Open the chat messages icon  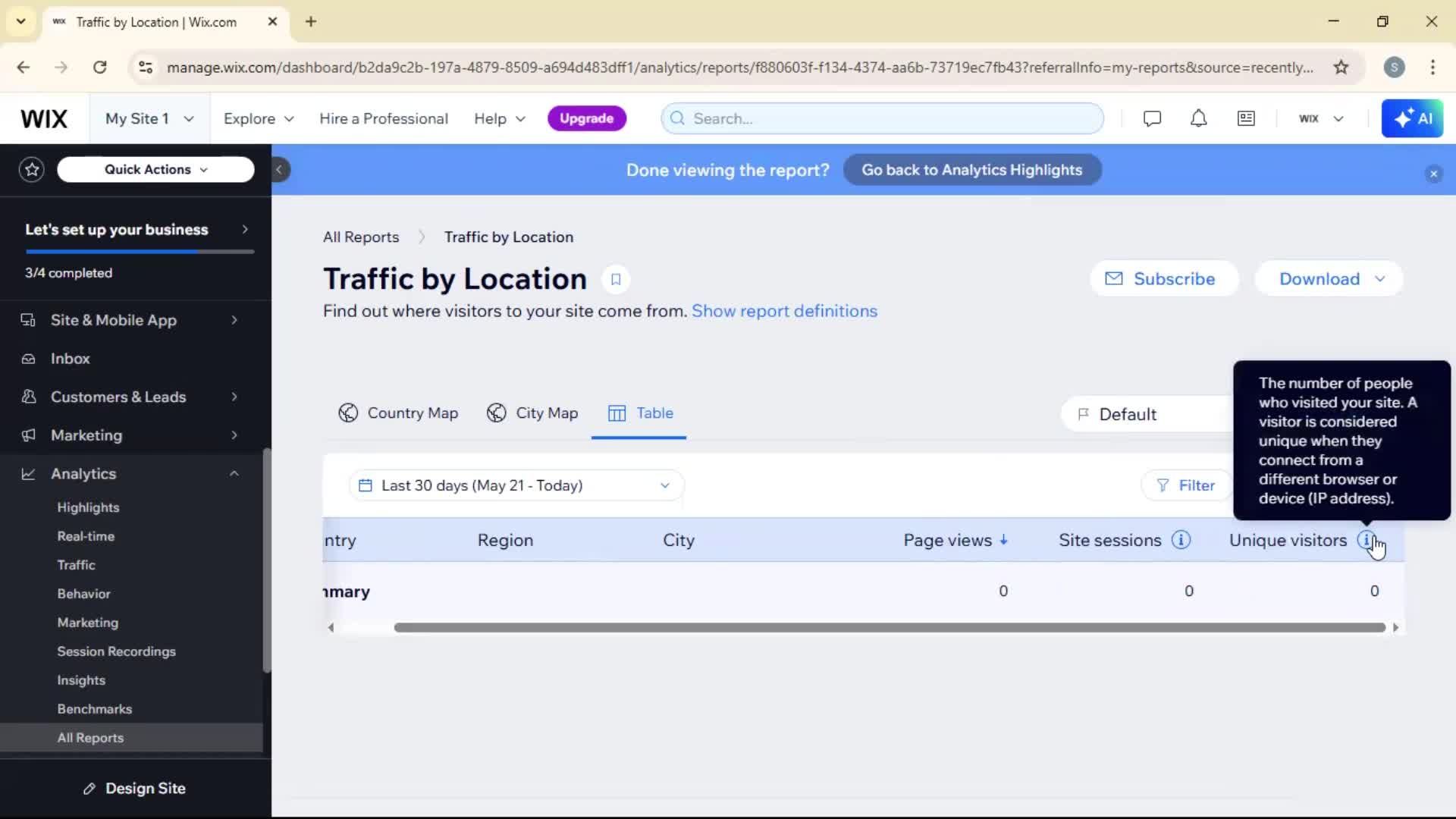click(1152, 118)
